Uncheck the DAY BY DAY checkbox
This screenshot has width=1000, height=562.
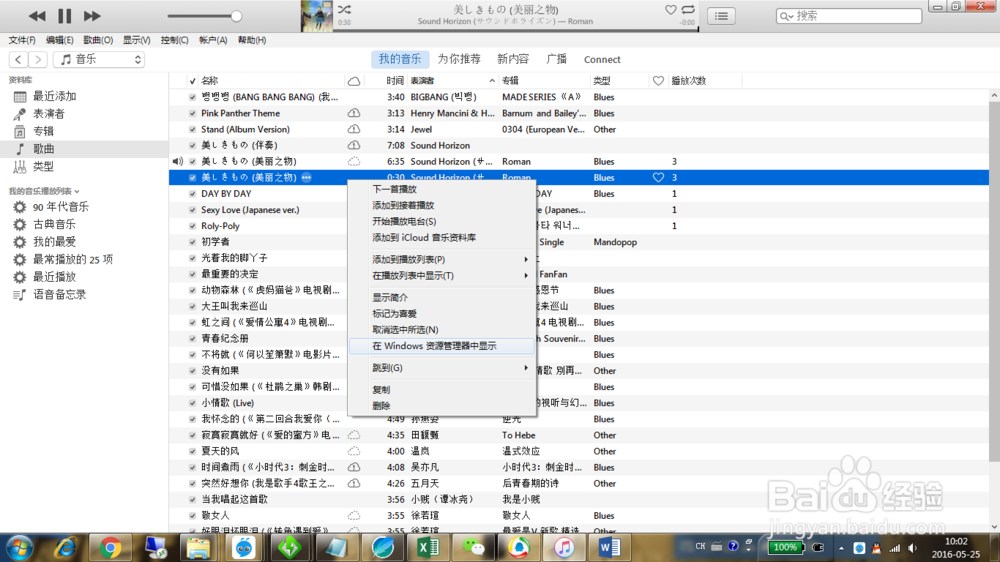click(193, 194)
